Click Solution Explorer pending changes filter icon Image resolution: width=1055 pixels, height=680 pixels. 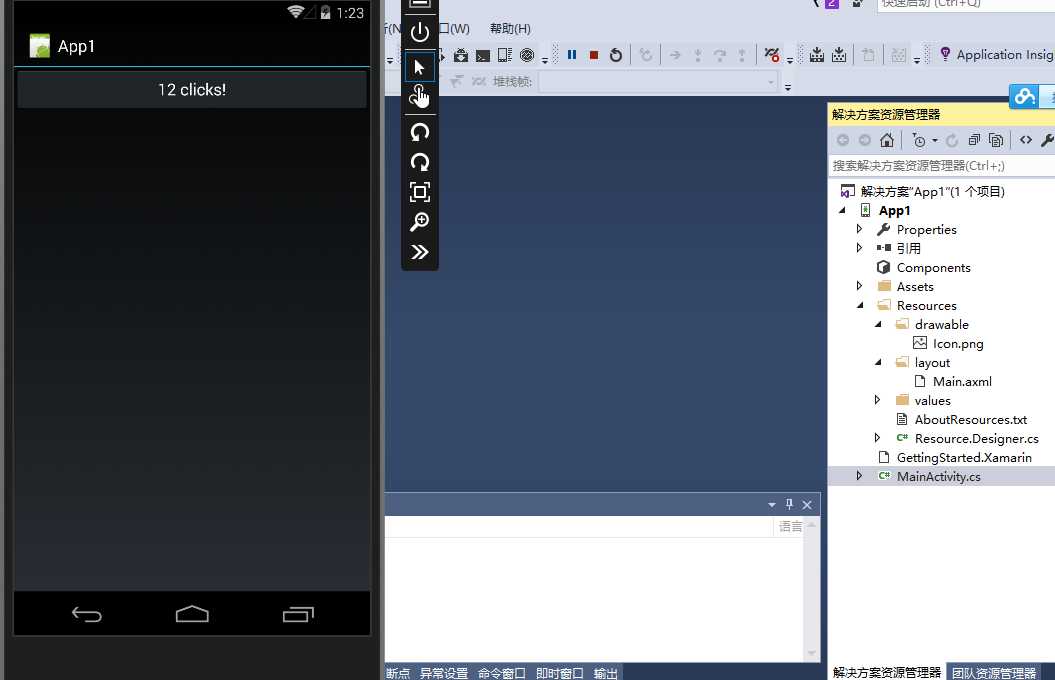(918, 140)
